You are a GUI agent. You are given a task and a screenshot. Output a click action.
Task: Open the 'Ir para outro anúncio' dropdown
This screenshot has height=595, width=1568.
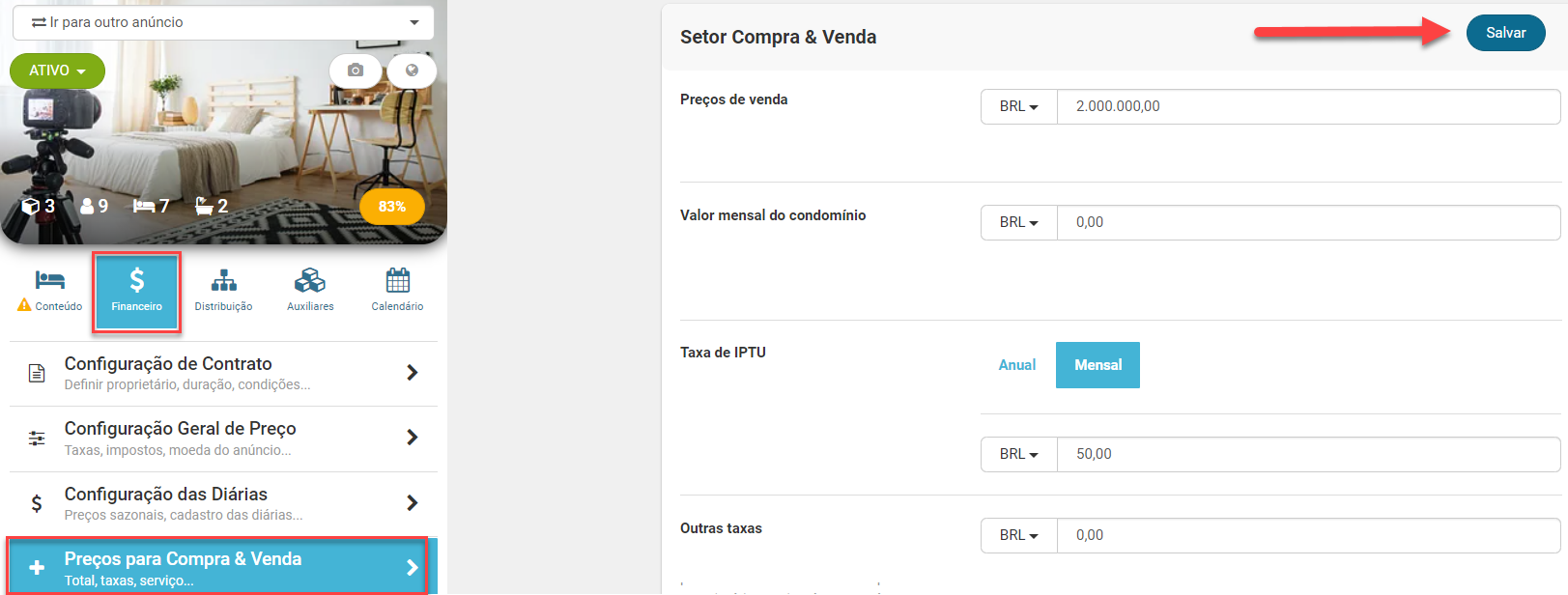coord(223,22)
